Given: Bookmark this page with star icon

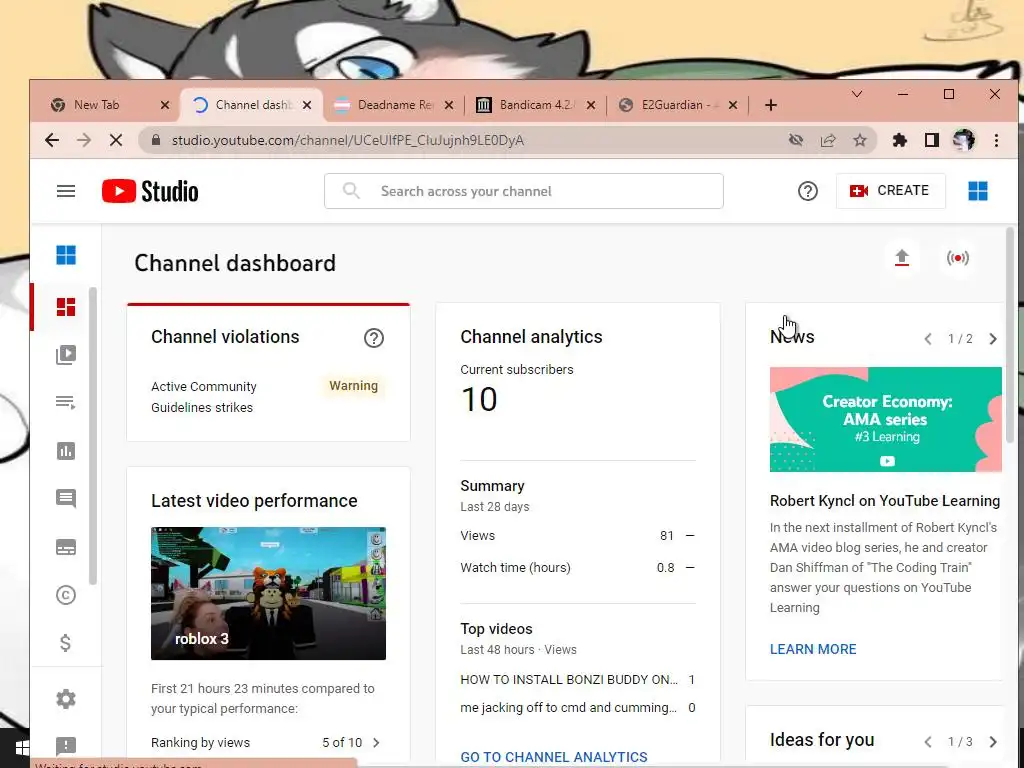Looking at the screenshot, I should [860, 140].
